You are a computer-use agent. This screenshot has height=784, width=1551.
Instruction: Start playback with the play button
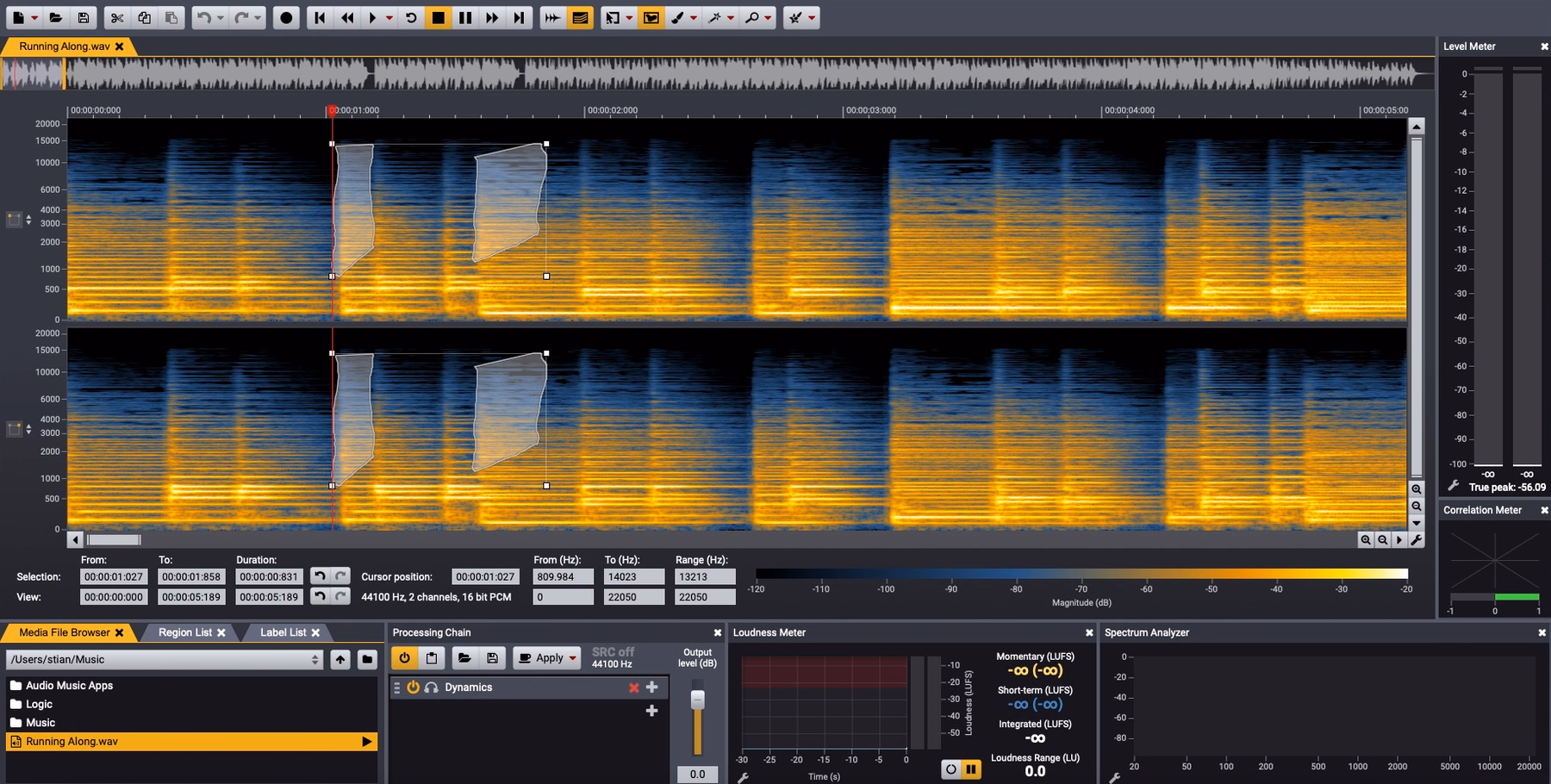coord(372,17)
